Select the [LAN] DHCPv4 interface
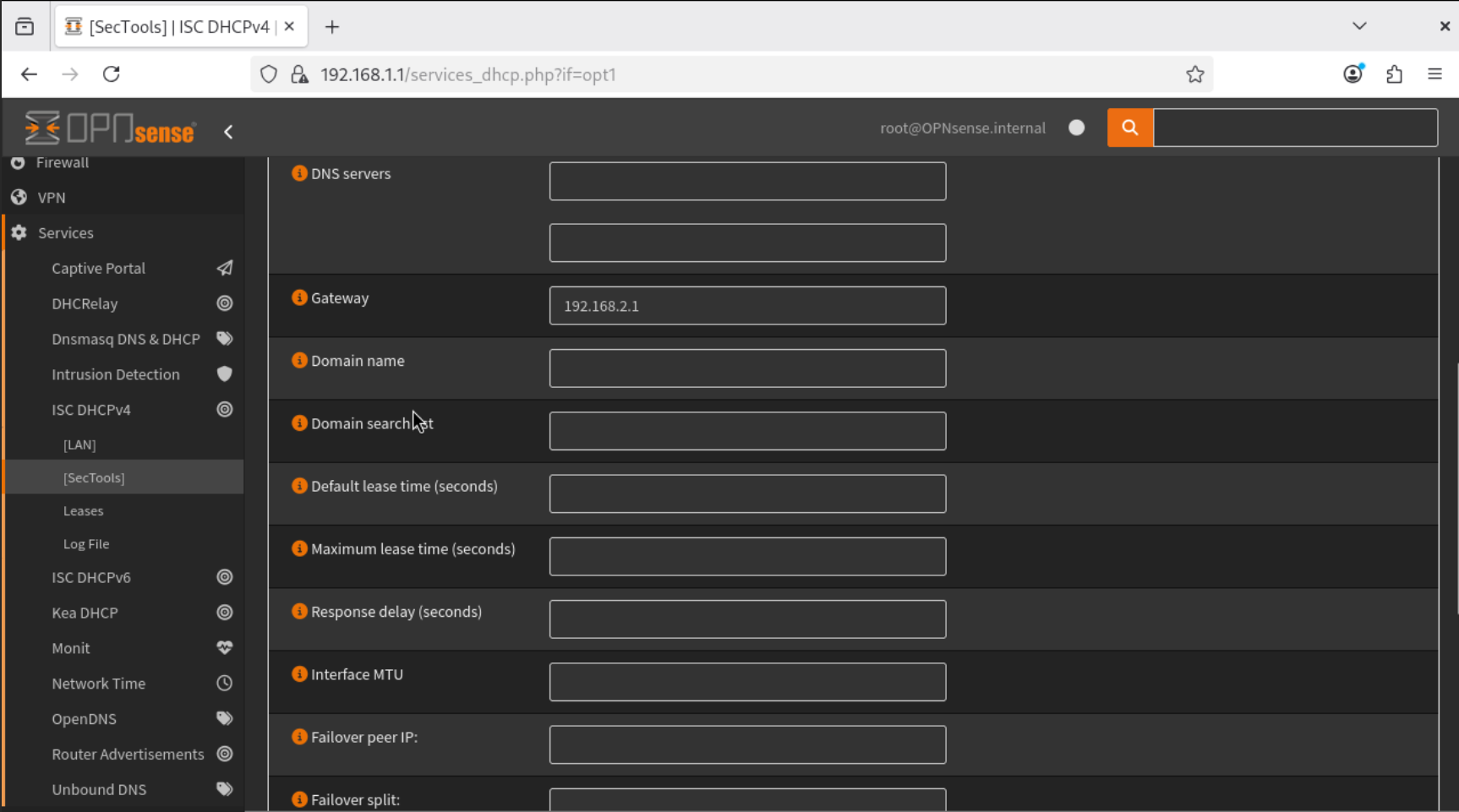 (79, 444)
